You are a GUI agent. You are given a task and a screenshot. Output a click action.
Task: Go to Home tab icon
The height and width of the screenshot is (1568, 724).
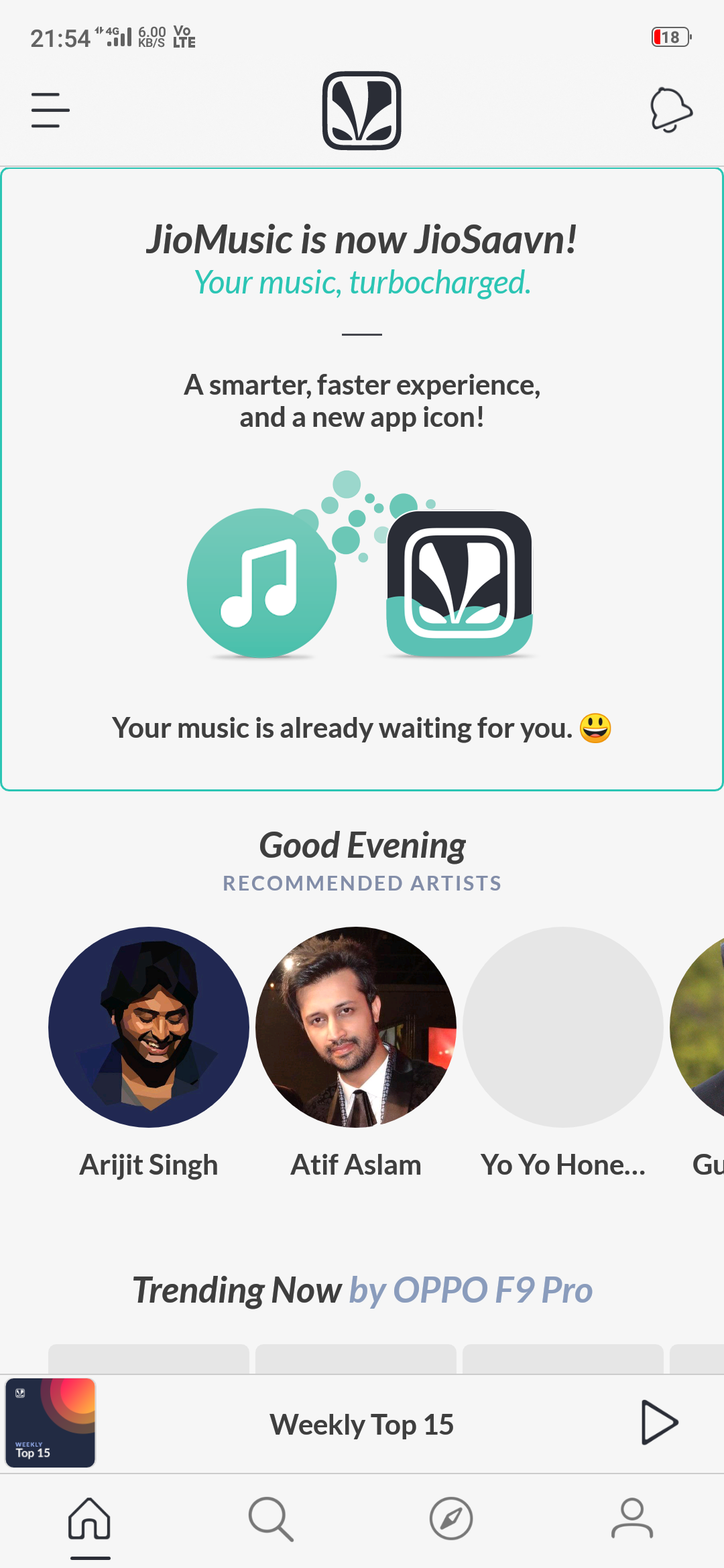pyautogui.click(x=89, y=1519)
